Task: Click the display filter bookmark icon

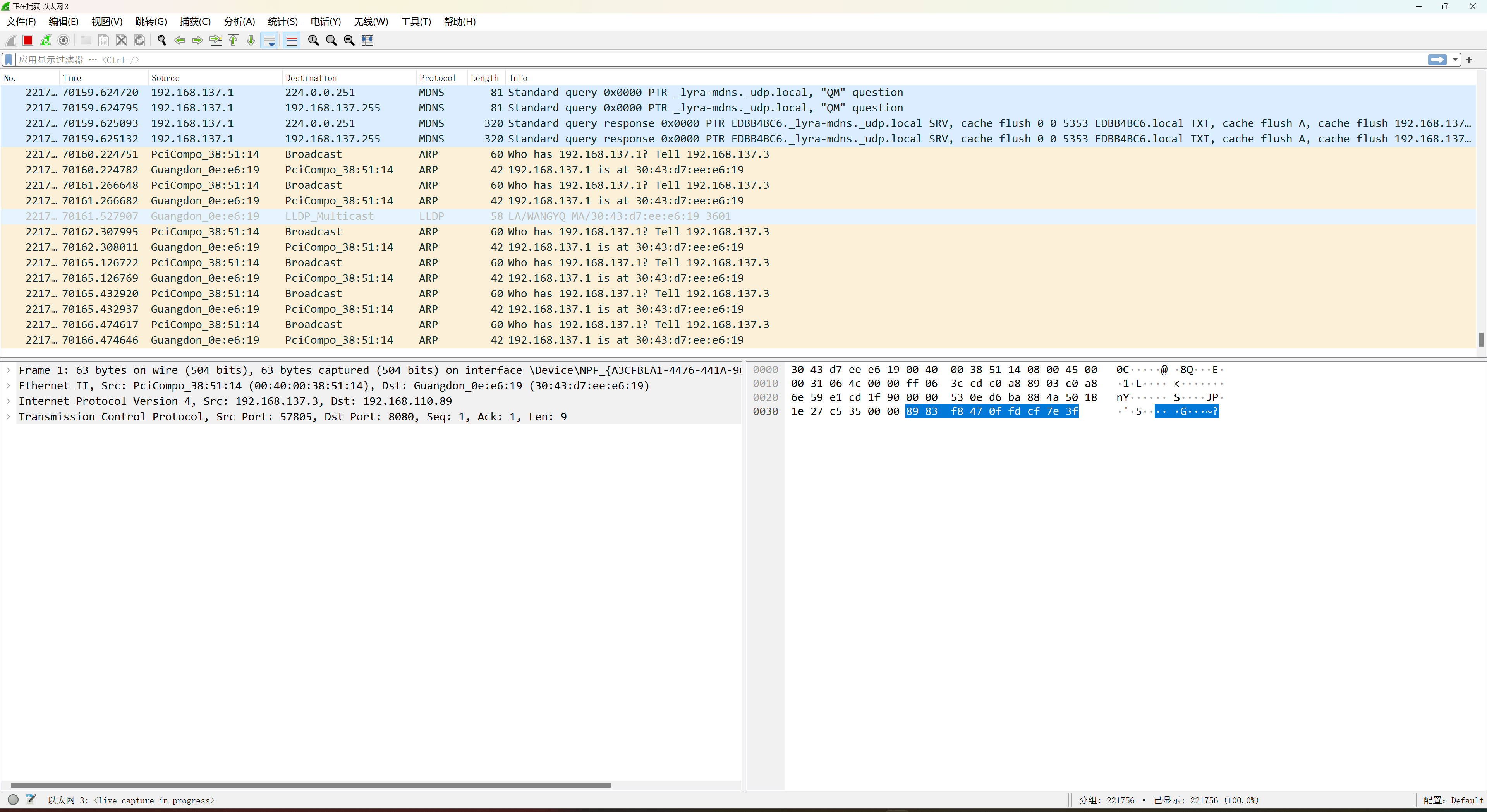Action: click(x=9, y=60)
